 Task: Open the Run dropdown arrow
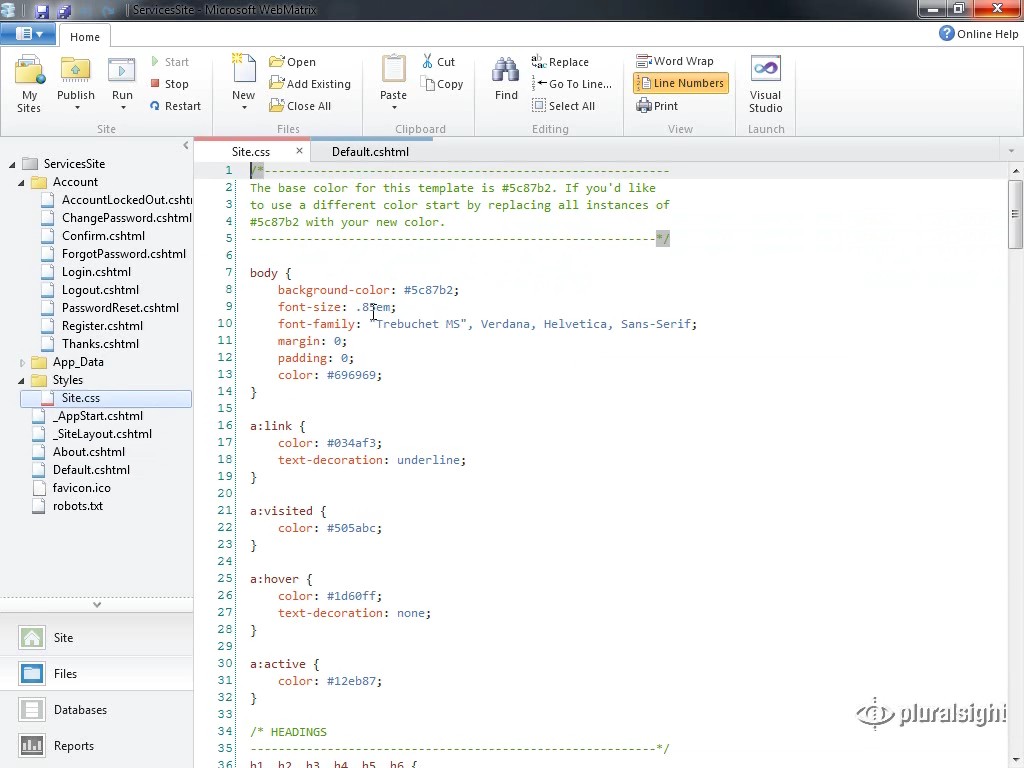123,108
